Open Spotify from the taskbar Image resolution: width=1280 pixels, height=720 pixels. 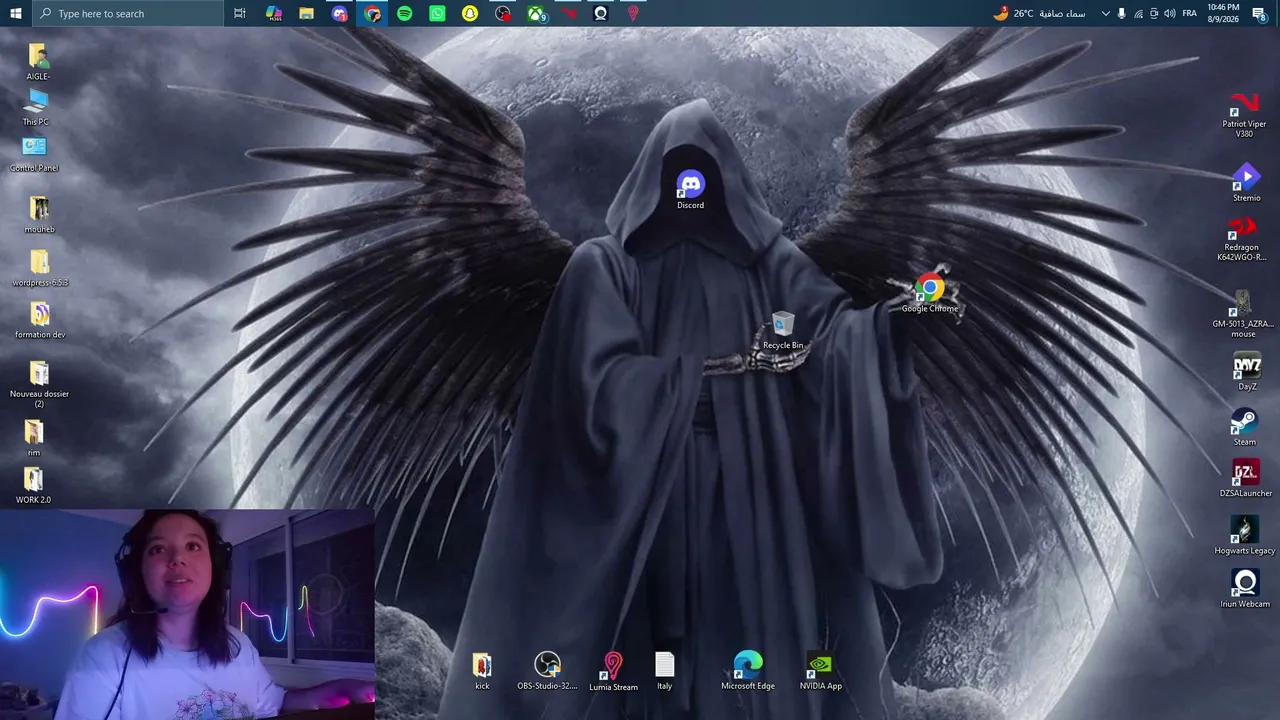404,13
